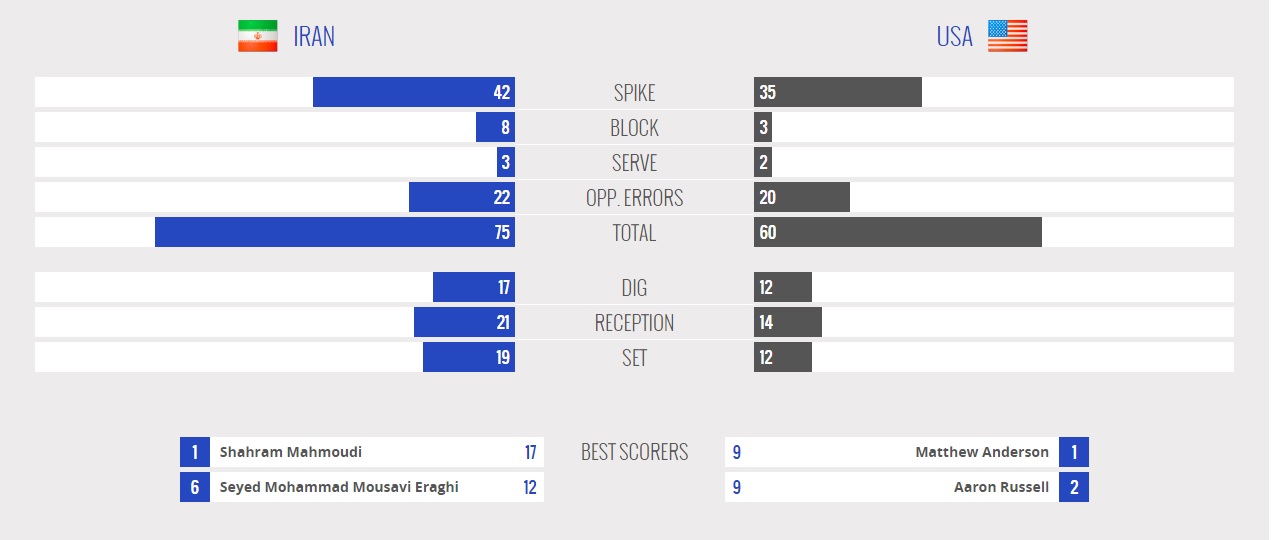Select the IRAN team name
Screen dimensions: 1272x540
(x=314, y=37)
